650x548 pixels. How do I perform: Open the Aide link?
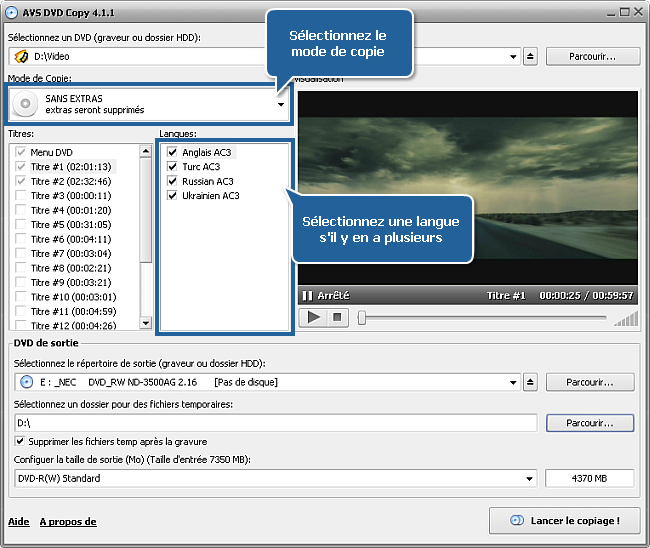coord(19,521)
